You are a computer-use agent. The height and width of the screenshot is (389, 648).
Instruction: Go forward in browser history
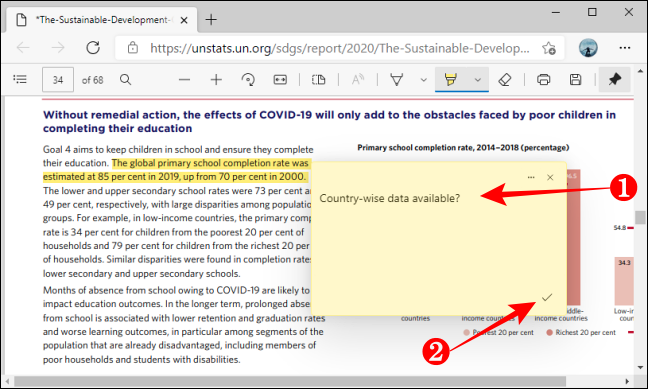pos(58,48)
